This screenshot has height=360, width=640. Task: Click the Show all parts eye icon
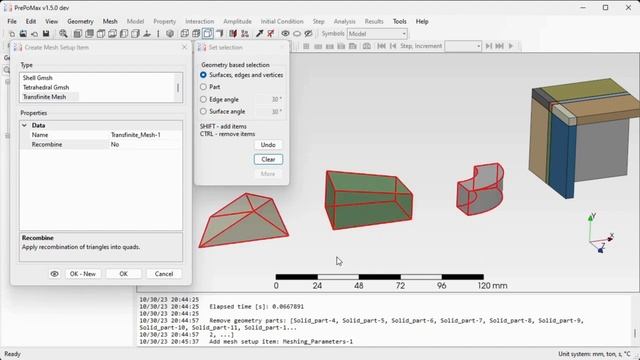tap(285, 34)
